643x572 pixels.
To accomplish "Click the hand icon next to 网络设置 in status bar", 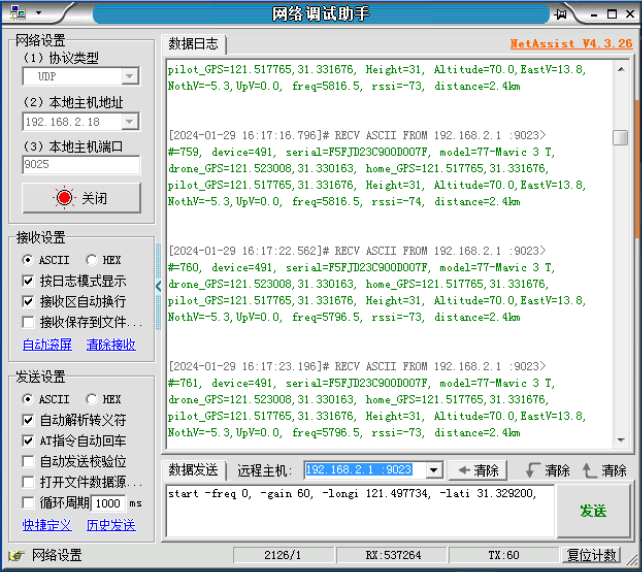I will click(16, 556).
